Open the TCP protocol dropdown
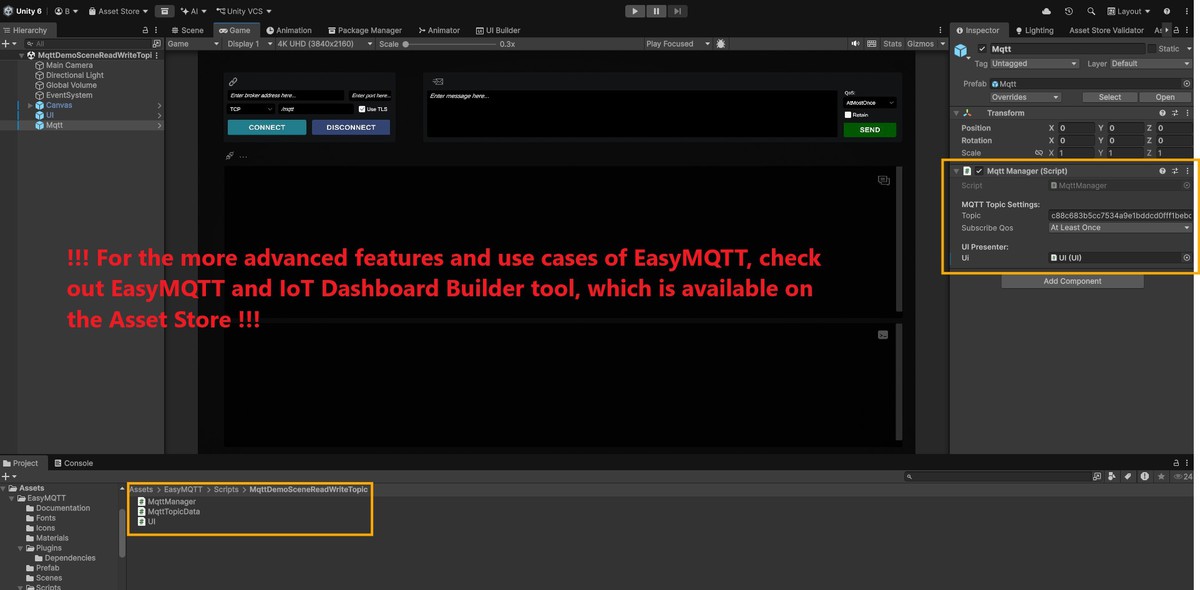This screenshot has width=1200, height=590. tap(251, 109)
